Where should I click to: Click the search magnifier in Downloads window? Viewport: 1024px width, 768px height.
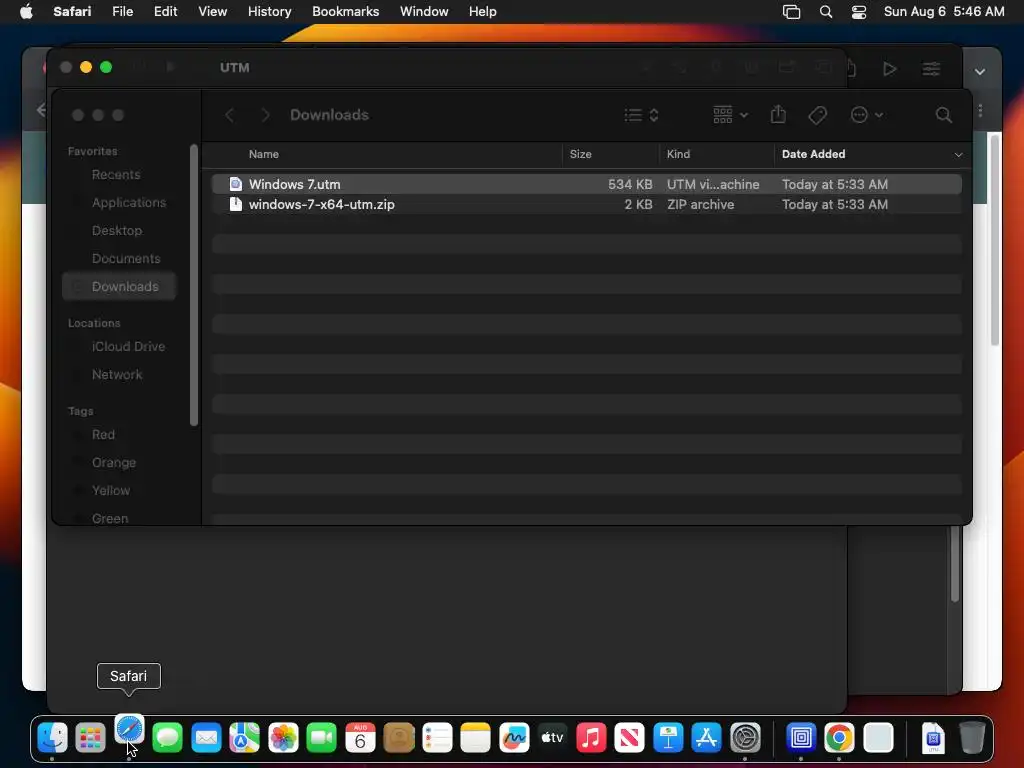pos(944,116)
